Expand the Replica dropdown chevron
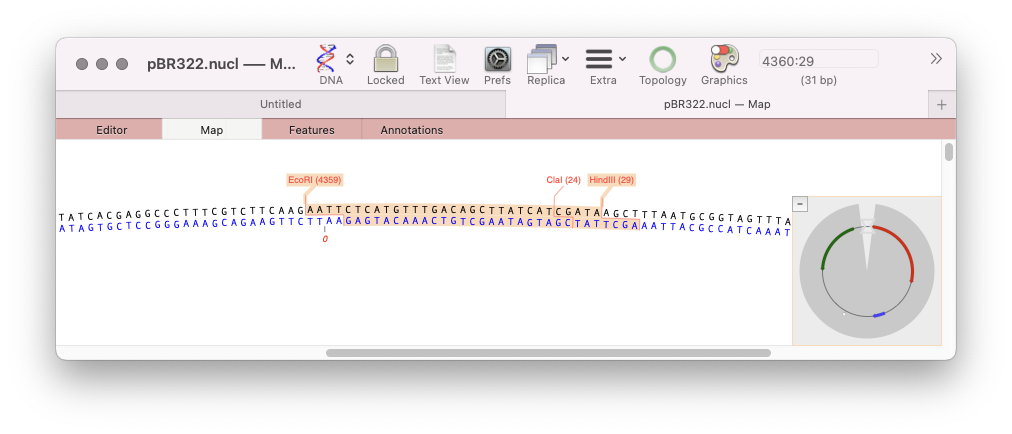1012x434 pixels. [566, 59]
